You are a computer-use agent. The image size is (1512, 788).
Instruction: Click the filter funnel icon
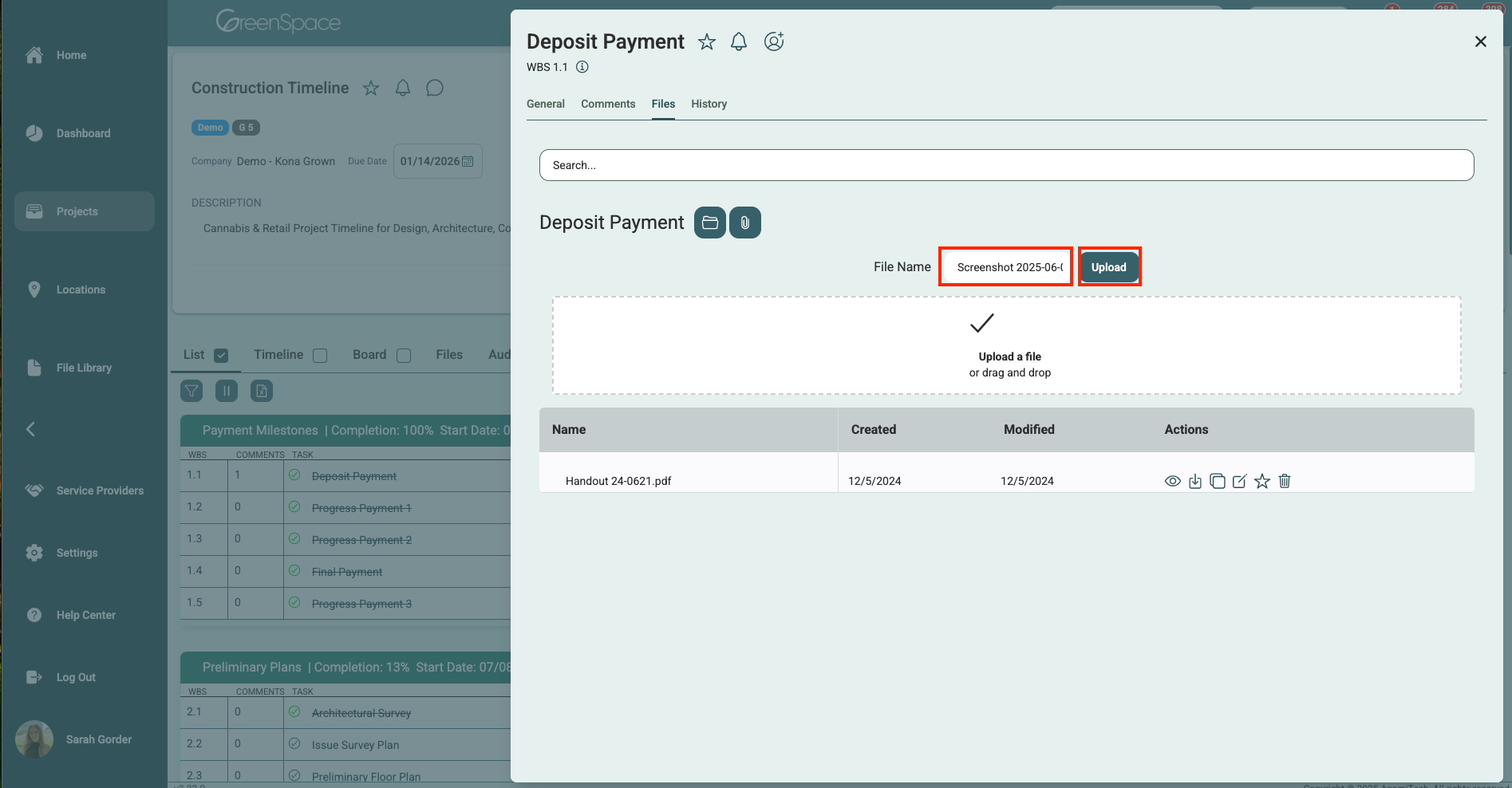(191, 391)
